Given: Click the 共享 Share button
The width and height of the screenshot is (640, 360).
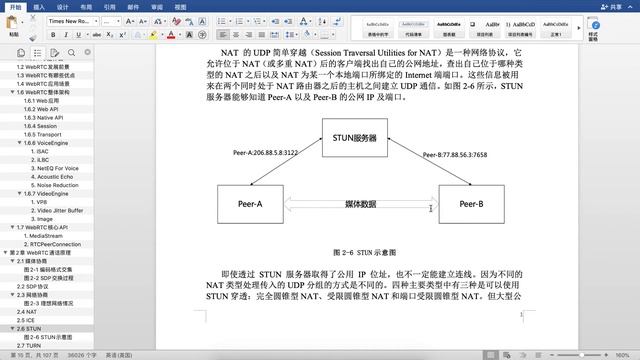Looking at the screenshot, I should [611, 7].
